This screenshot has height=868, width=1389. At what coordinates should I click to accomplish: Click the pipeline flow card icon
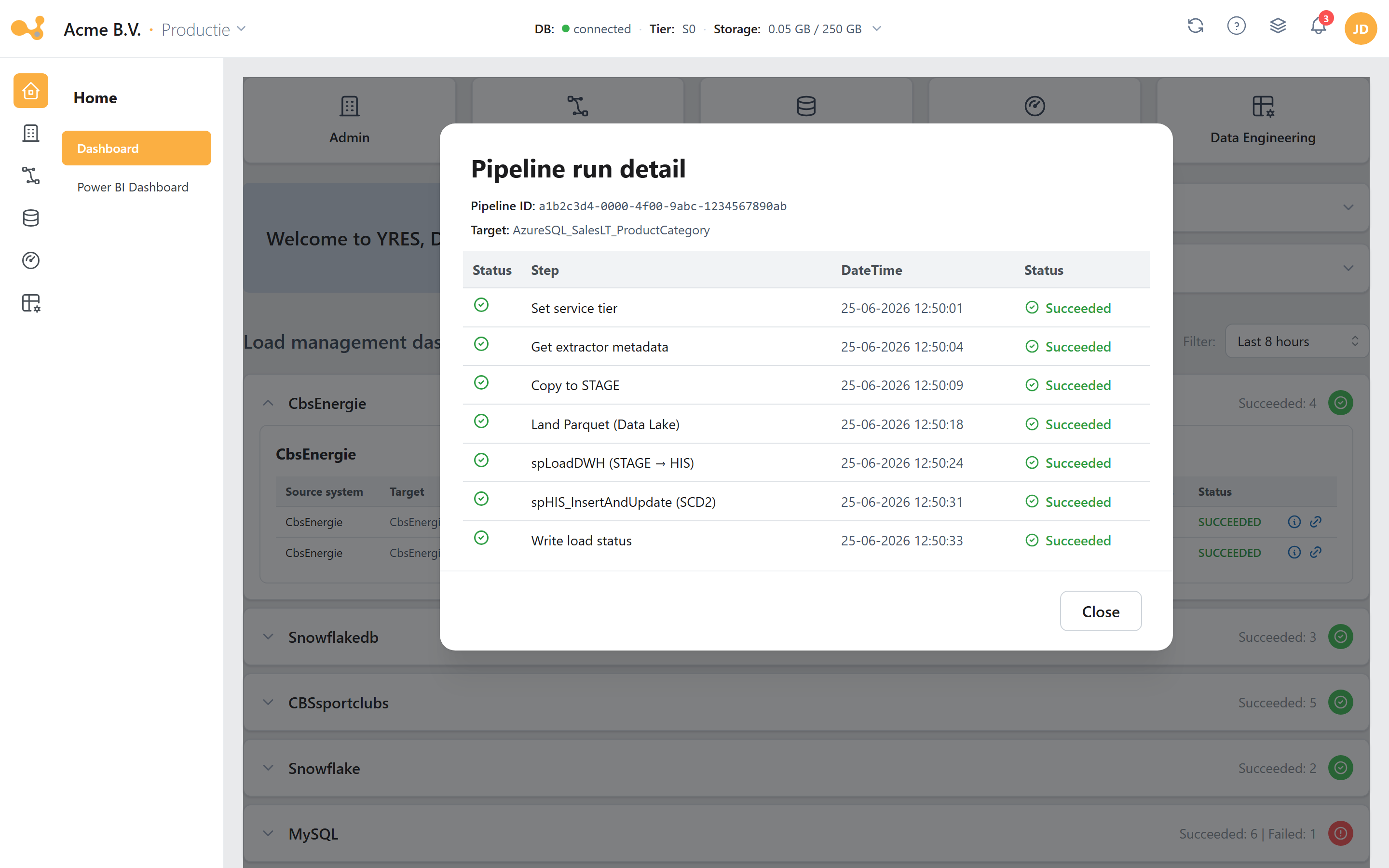coord(577,106)
